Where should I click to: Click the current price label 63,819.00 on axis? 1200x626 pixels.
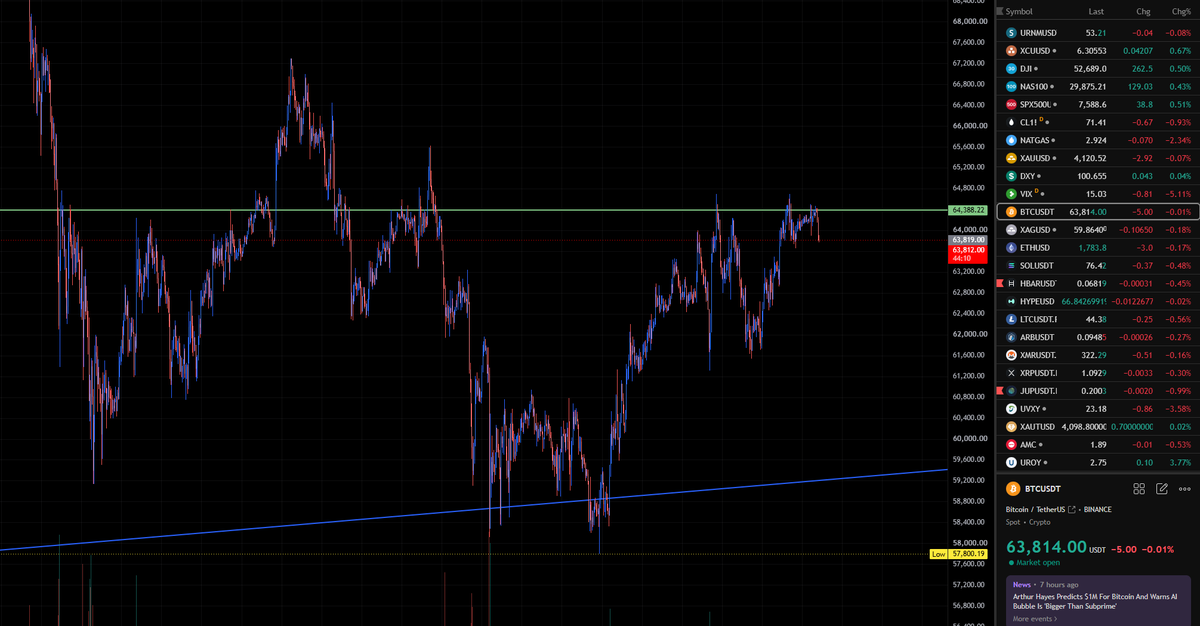[969, 240]
